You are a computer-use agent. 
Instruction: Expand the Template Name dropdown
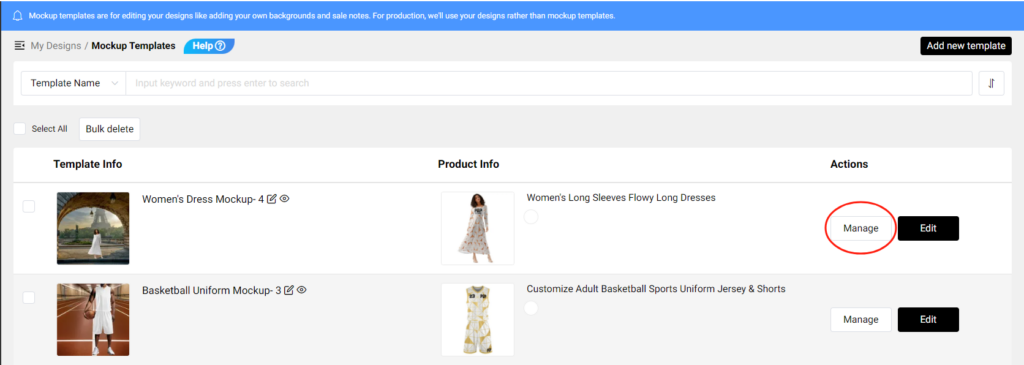(73, 84)
